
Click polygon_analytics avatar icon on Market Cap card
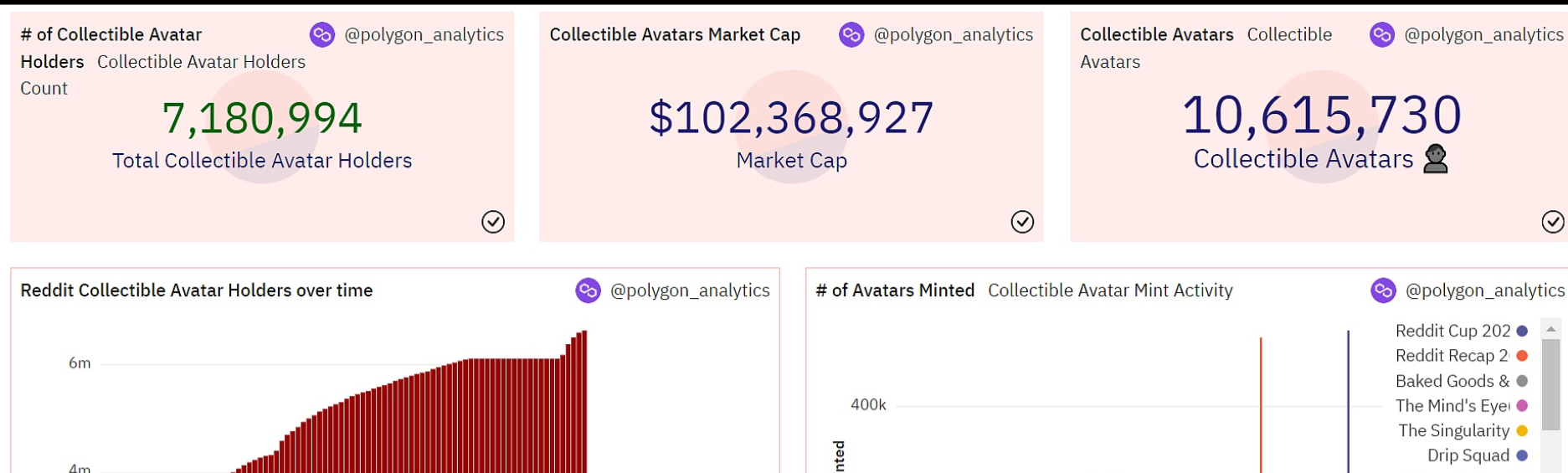(851, 34)
